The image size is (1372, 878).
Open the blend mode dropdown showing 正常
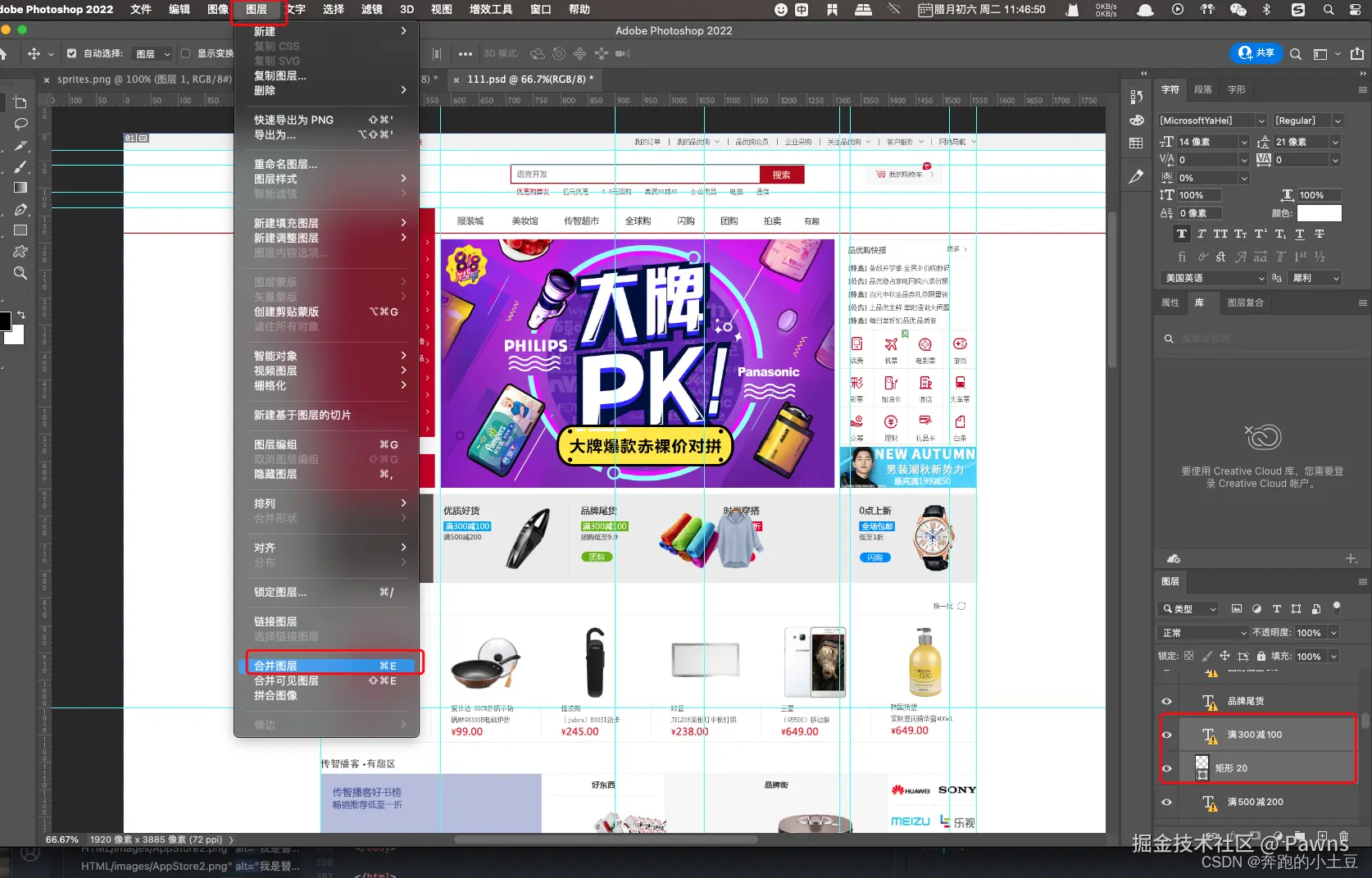pyautogui.click(x=1202, y=632)
